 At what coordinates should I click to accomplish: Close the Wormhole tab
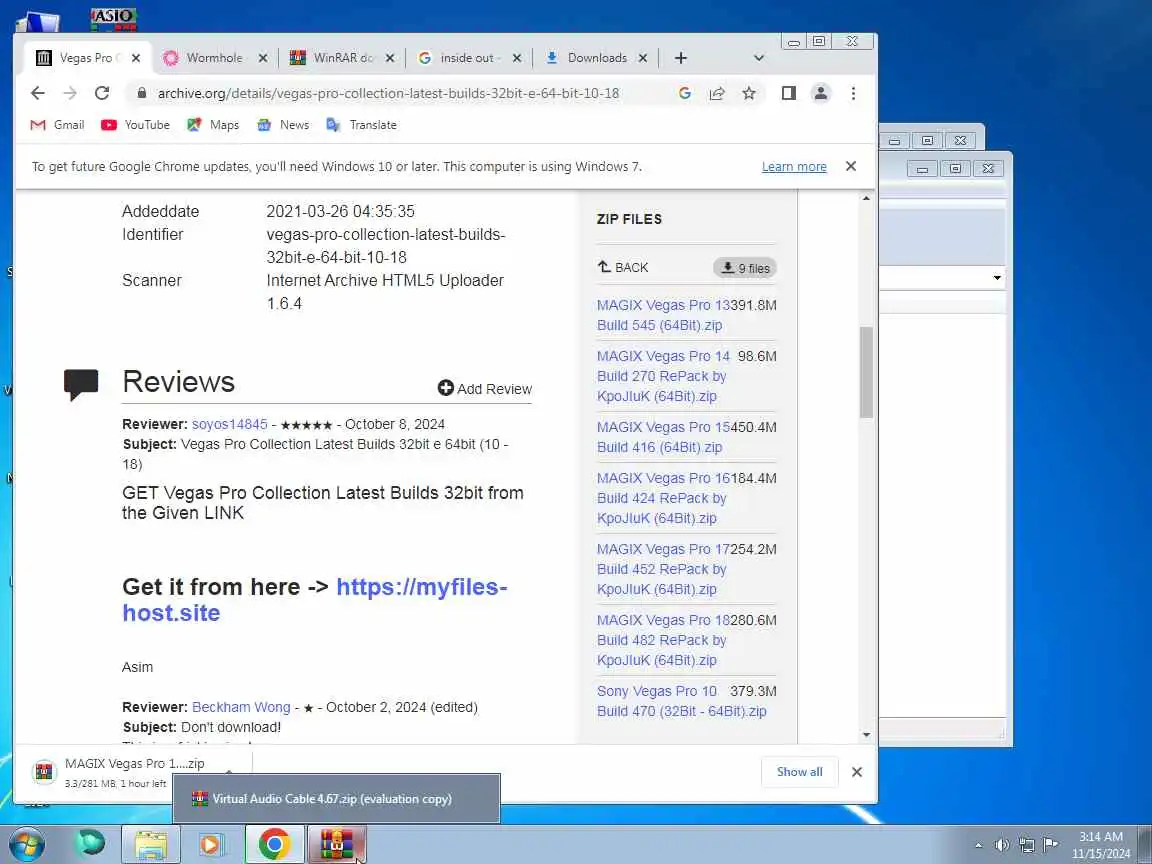[263, 58]
